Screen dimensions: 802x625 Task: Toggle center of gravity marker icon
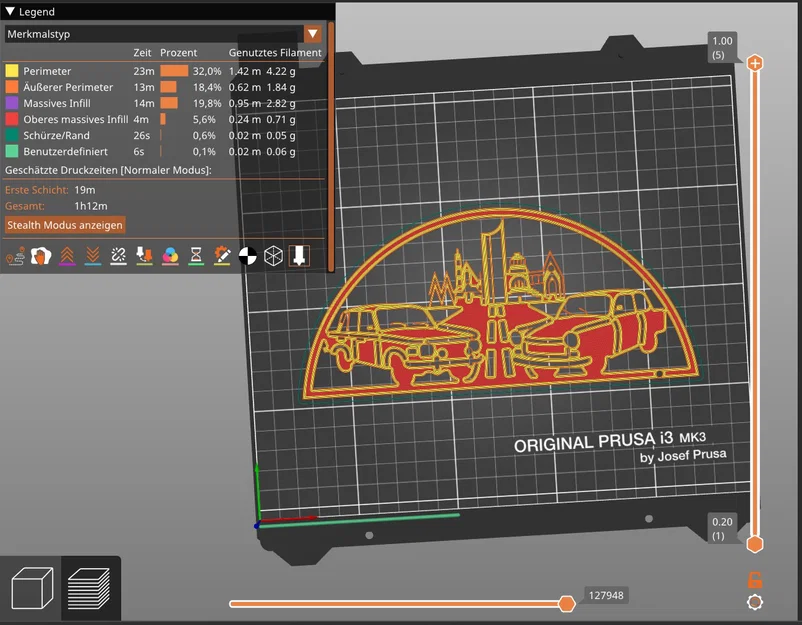[247, 257]
